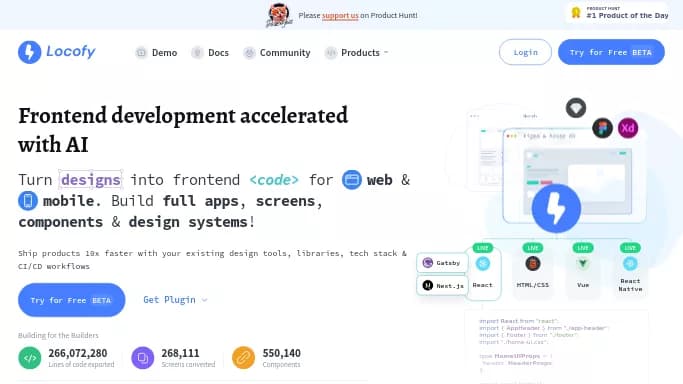
Task: Click the Demo nav icon
Action: click(x=141, y=53)
